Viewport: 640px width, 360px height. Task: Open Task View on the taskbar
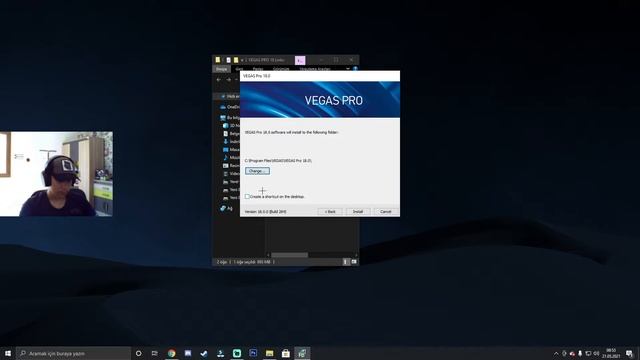pos(154,353)
